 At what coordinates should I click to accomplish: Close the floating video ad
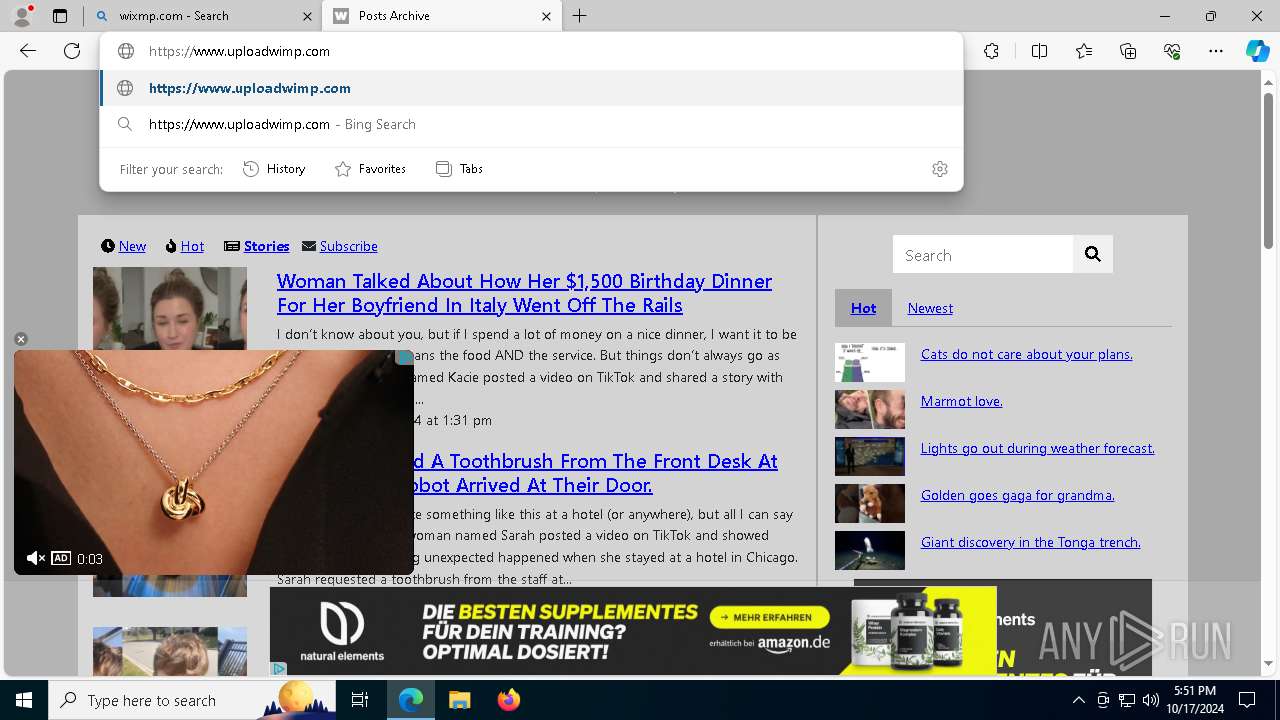tap(21, 339)
